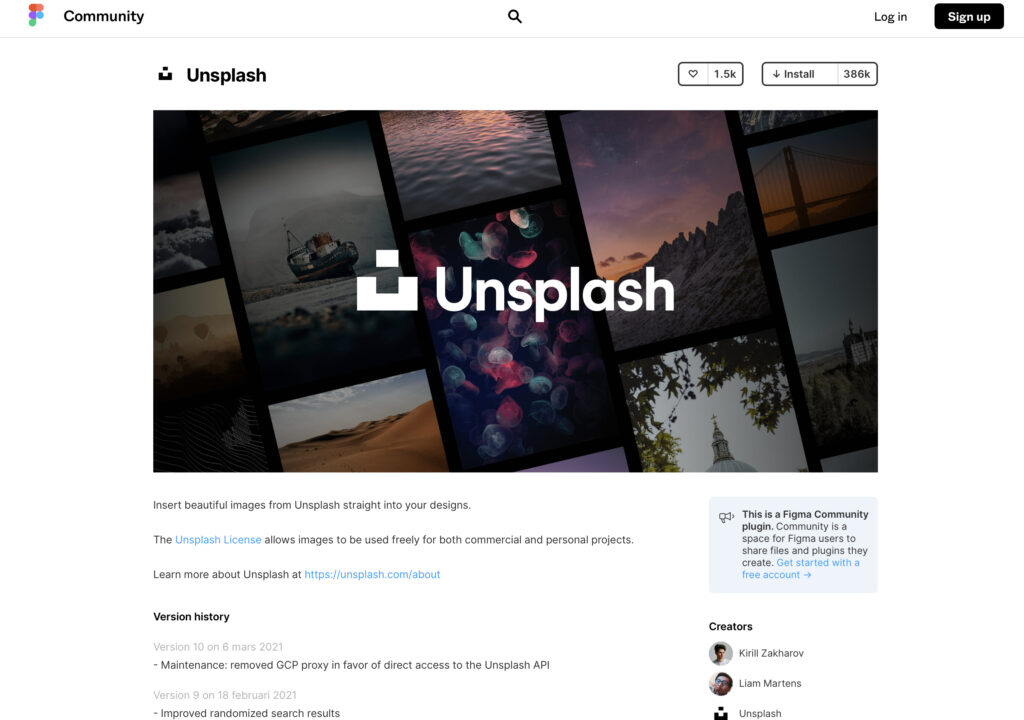
Task: Open Liam Martens' avatar
Action: [x=720, y=683]
